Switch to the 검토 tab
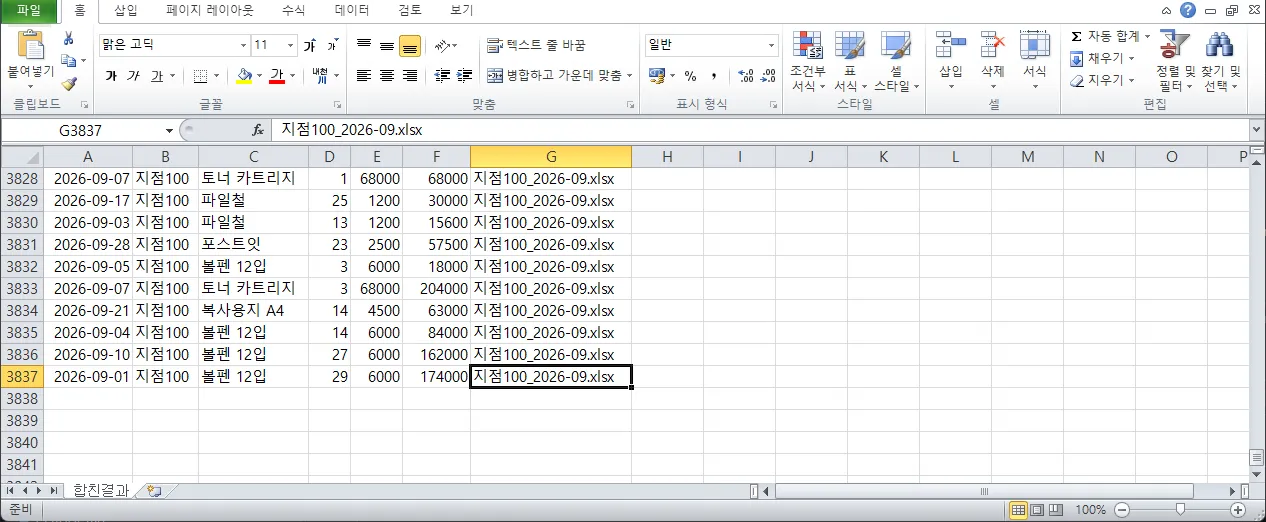The width and height of the screenshot is (1266, 522). click(410, 10)
